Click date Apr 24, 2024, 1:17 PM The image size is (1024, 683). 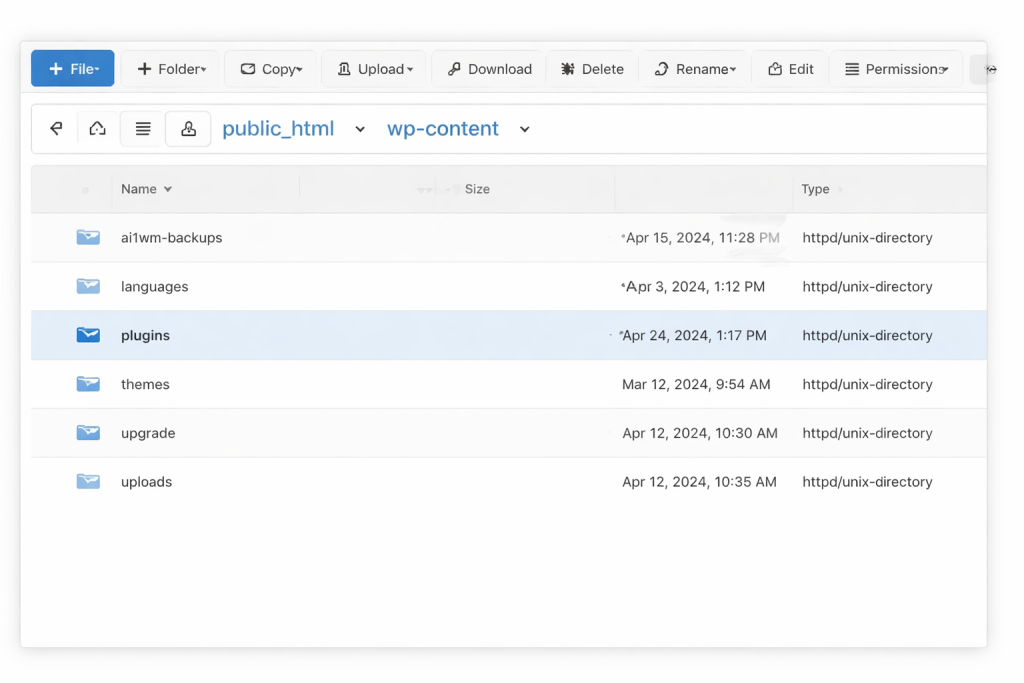pyautogui.click(x=694, y=336)
